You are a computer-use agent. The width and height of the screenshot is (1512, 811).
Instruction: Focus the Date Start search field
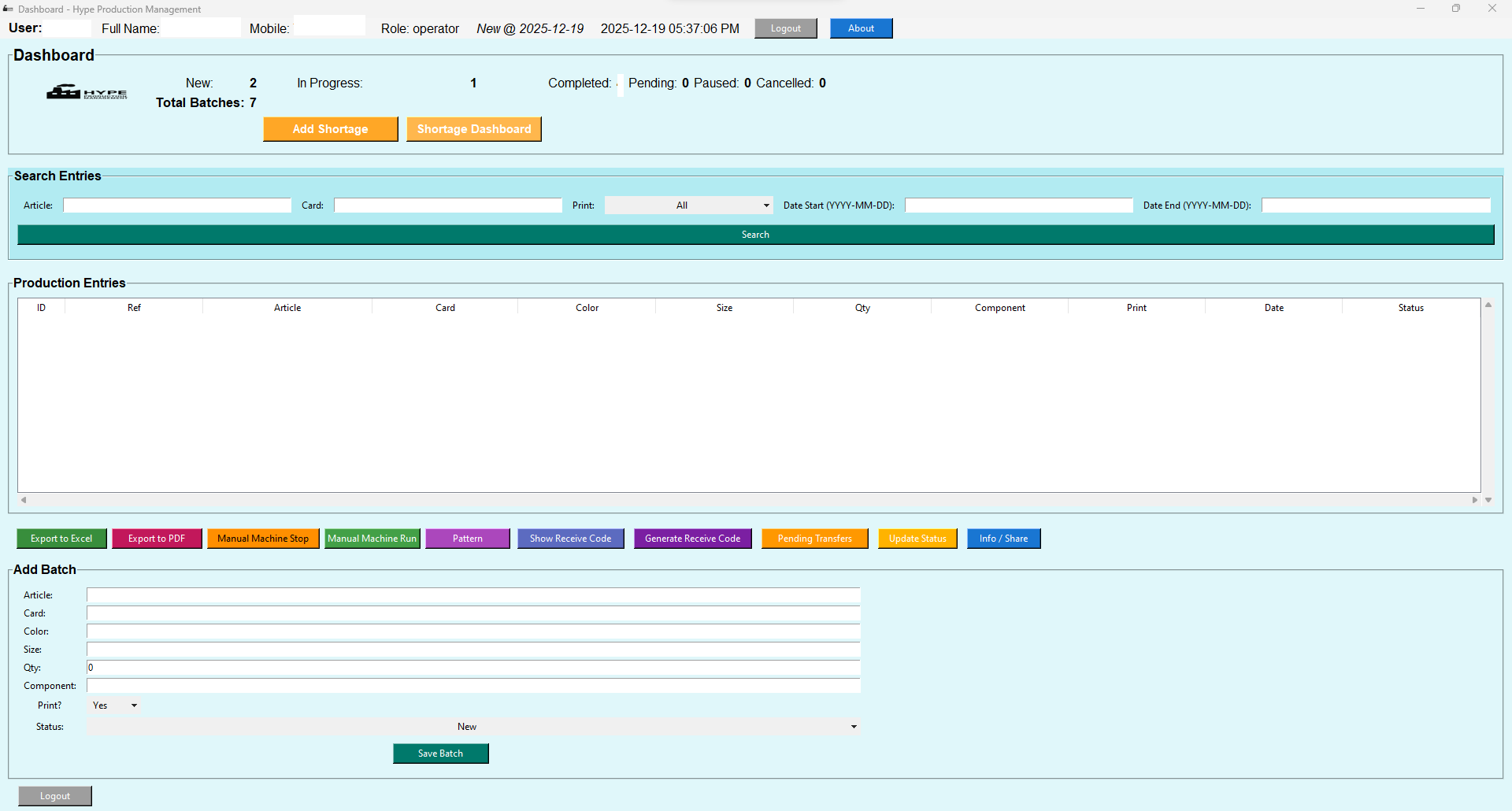(1018, 206)
